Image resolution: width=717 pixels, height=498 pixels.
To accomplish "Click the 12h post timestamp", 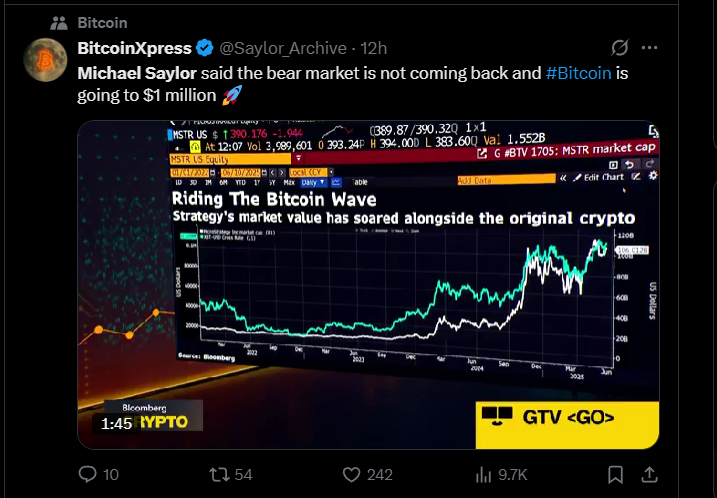I will pos(374,48).
